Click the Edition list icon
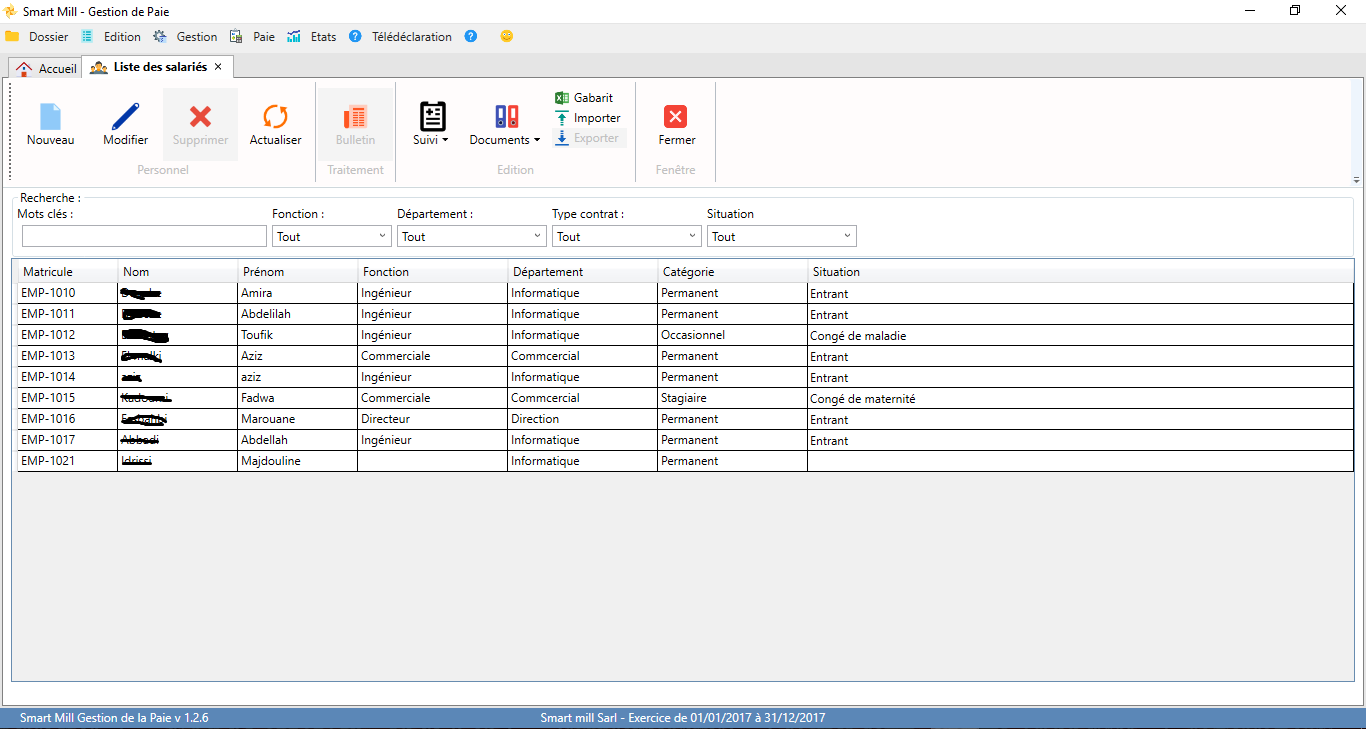Image resolution: width=1366 pixels, height=729 pixels. tap(87, 36)
